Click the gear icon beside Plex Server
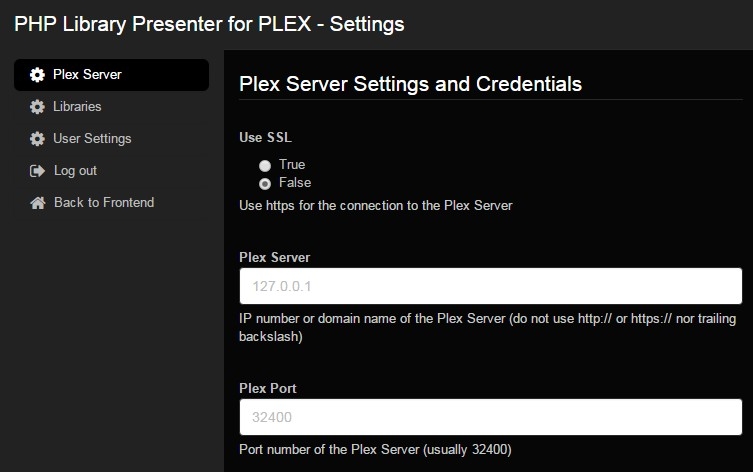This screenshot has width=753, height=472. coord(37,75)
